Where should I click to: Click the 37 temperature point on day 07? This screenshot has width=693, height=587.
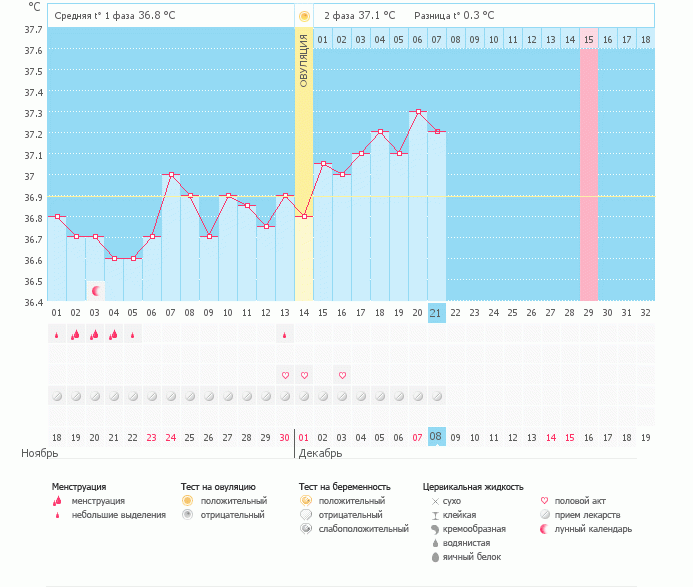(x=171, y=175)
